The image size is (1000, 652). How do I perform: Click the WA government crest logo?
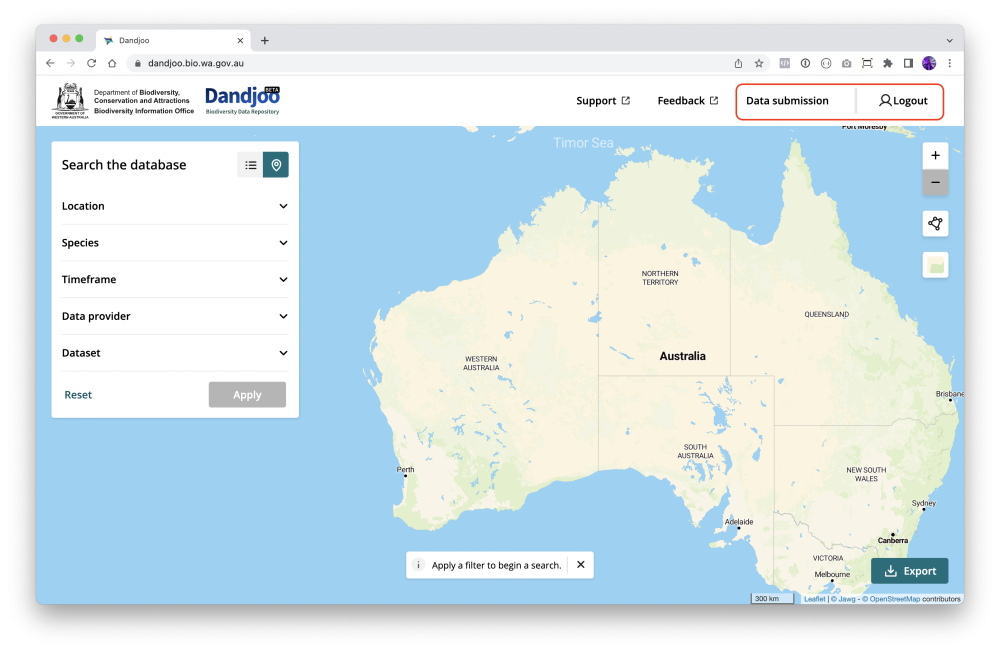coord(70,101)
